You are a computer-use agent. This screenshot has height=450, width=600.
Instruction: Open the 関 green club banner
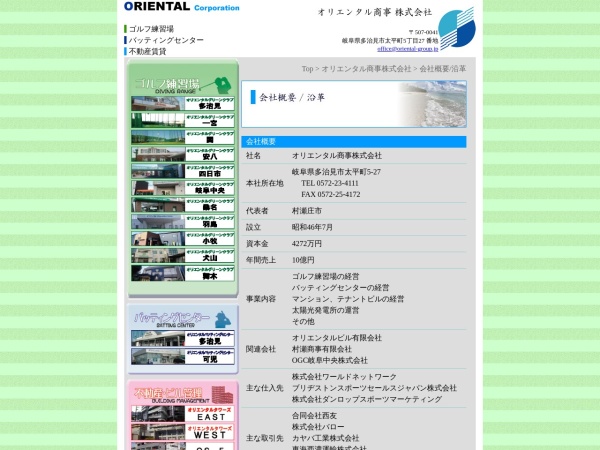coord(183,137)
